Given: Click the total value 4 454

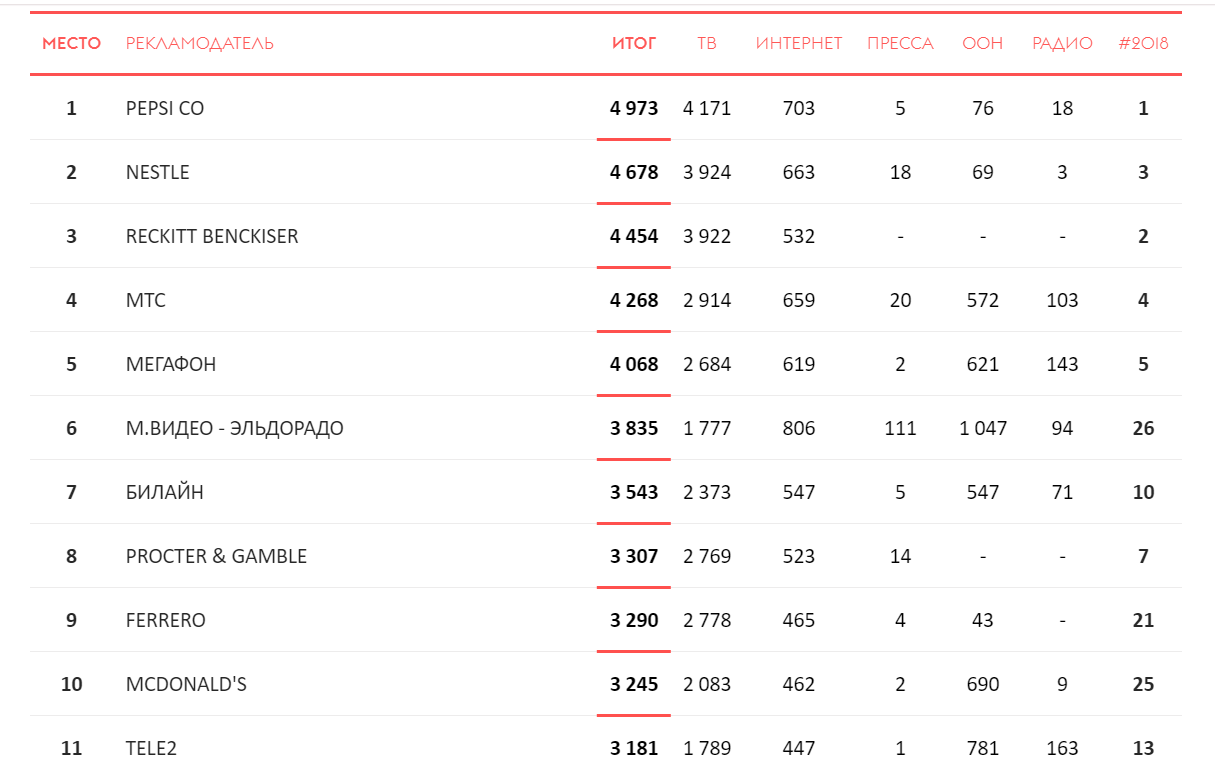Looking at the screenshot, I should 634,236.
